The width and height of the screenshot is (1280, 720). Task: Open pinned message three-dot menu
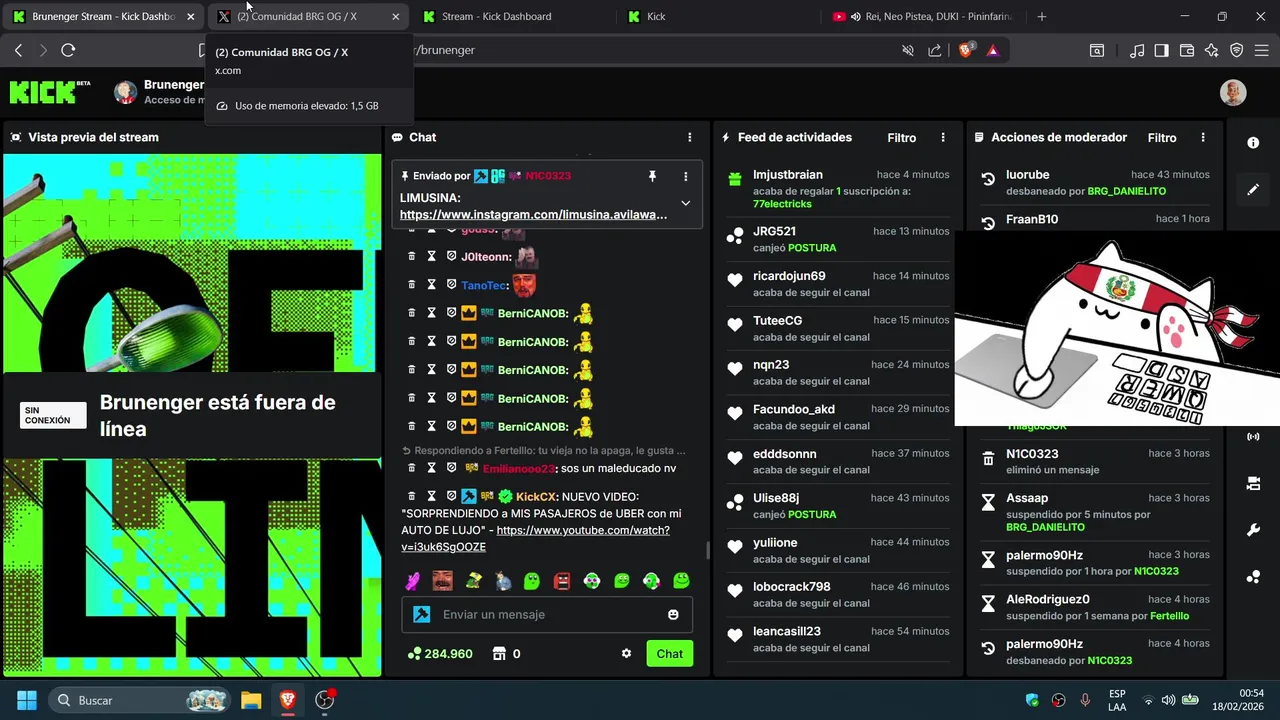(685, 176)
